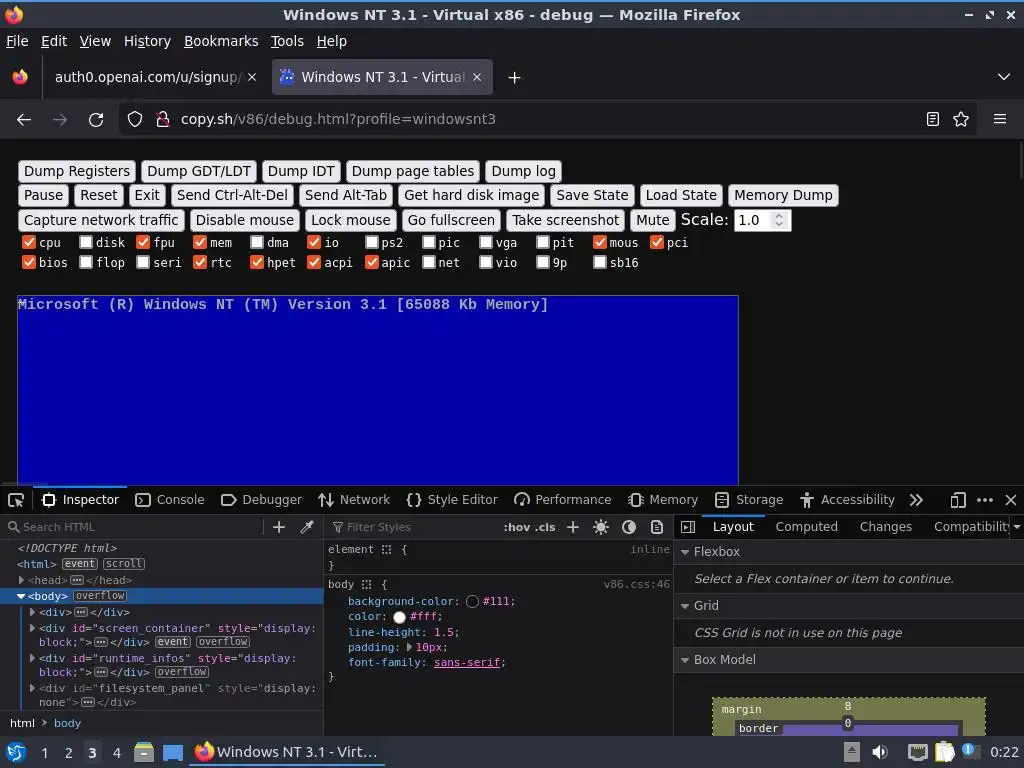Toggle light color scheme simulation sun icon
Image resolution: width=1024 pixels, height=768 pixels.
tap(601, 527)
